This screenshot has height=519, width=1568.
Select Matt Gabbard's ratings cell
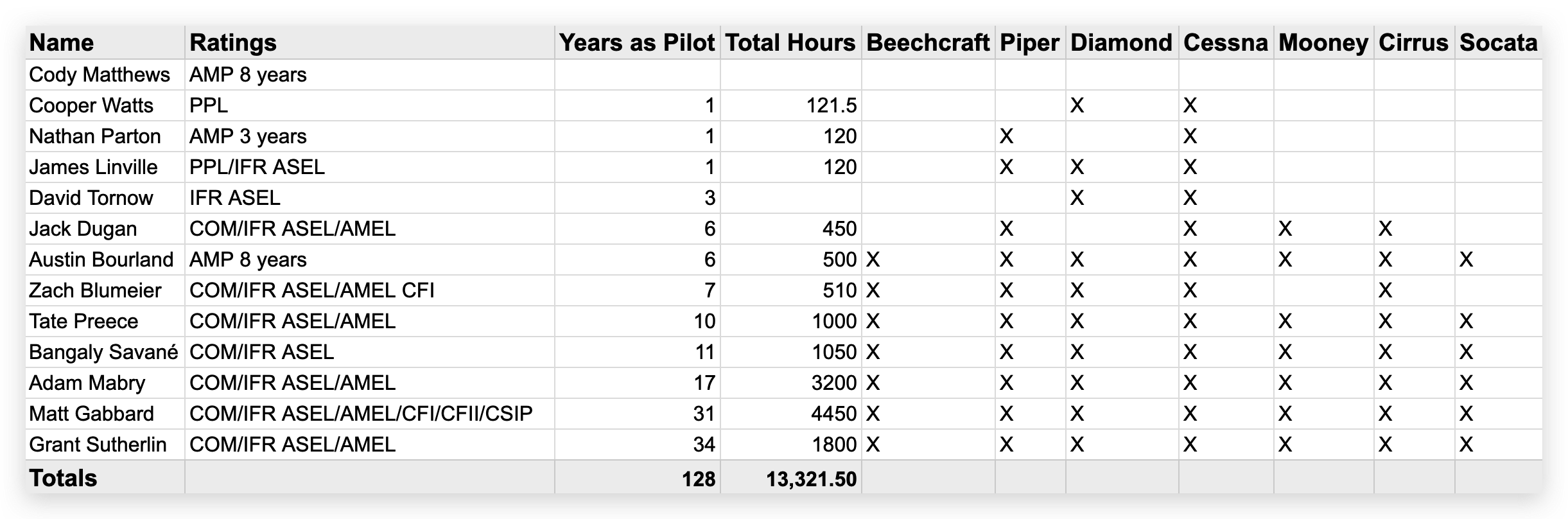pos(370,414)
